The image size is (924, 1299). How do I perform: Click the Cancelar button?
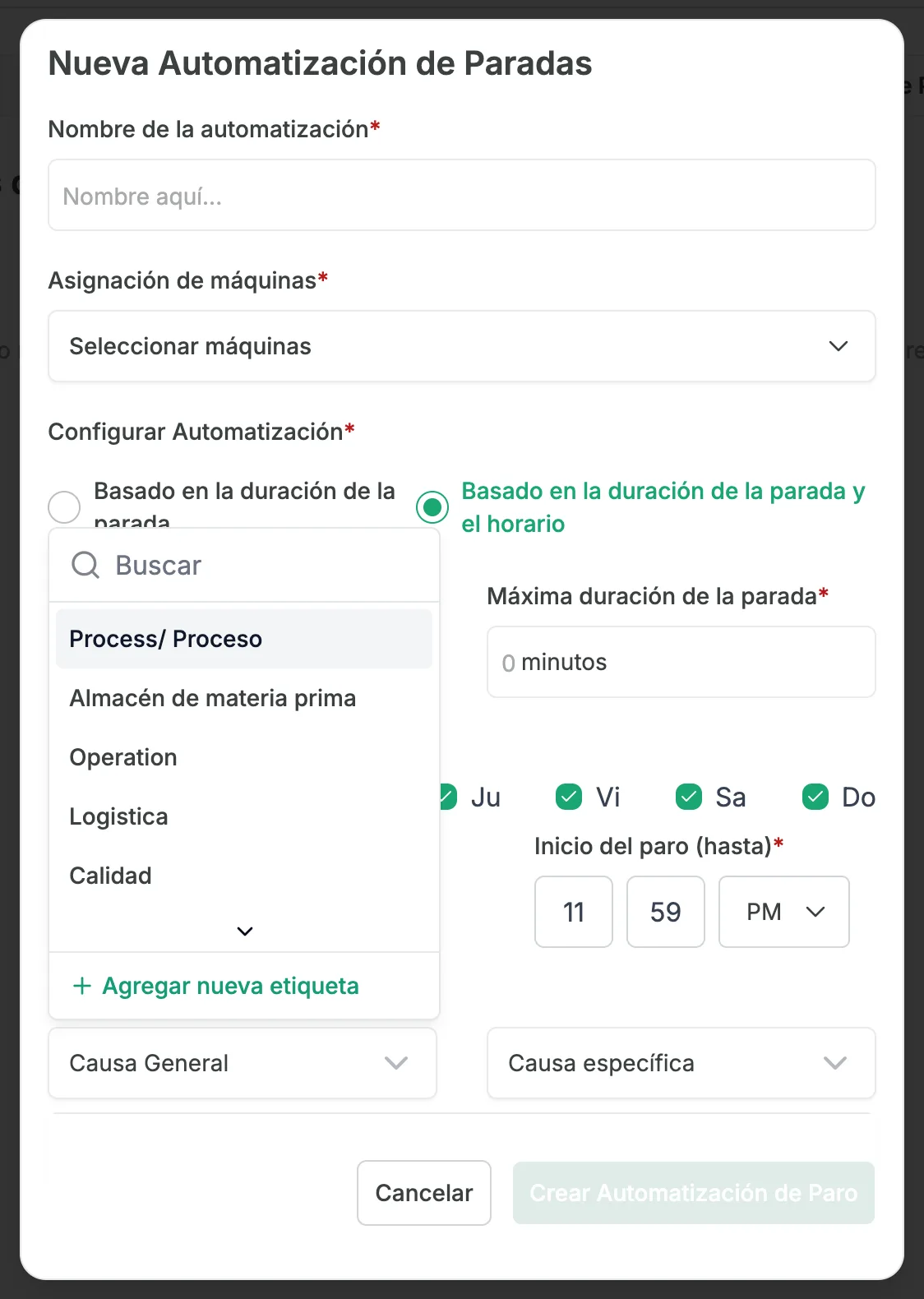pyautogui.click(x=424, y=1193)
